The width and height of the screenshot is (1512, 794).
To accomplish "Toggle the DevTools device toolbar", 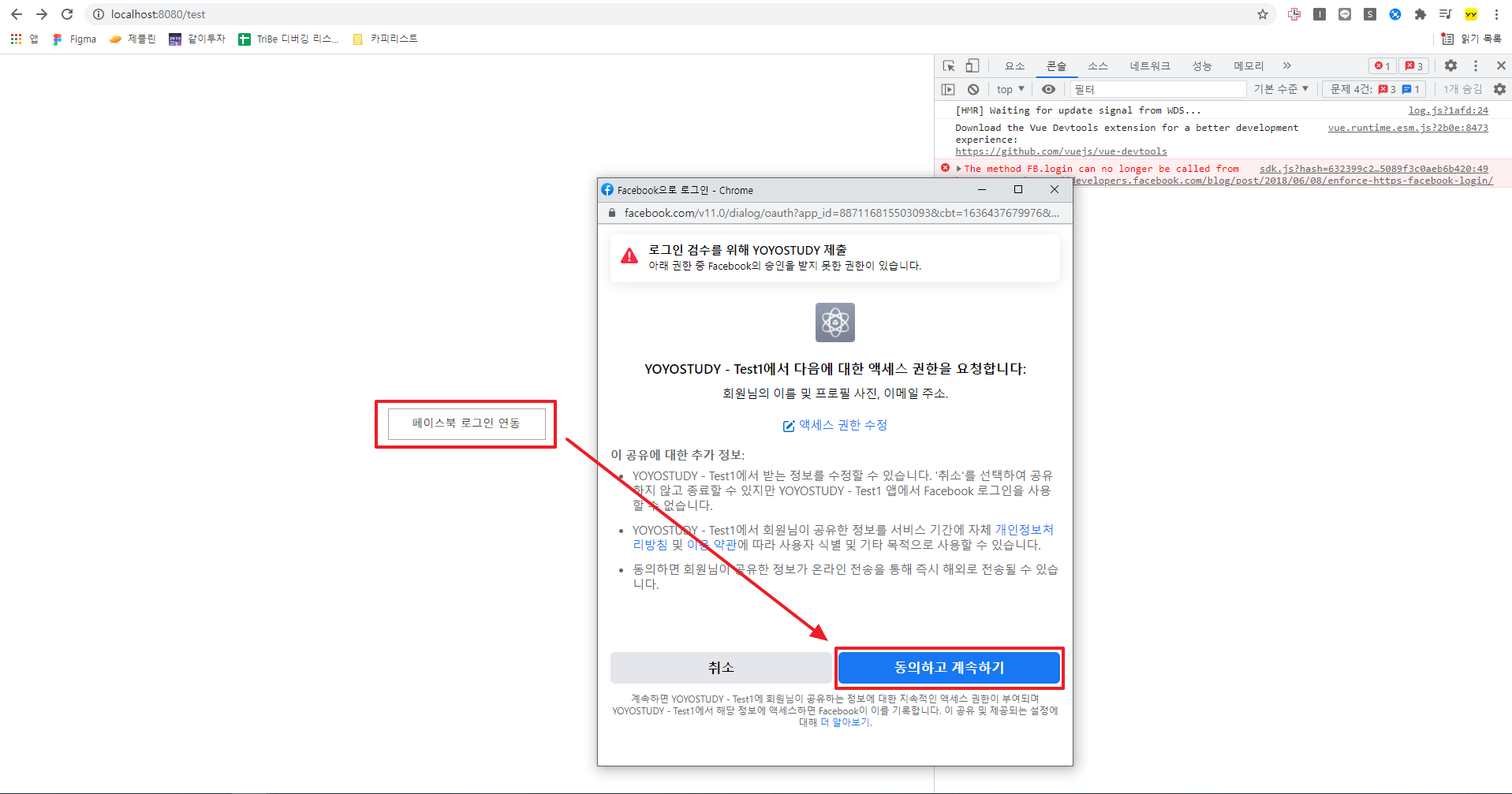I will pos(973,65).
